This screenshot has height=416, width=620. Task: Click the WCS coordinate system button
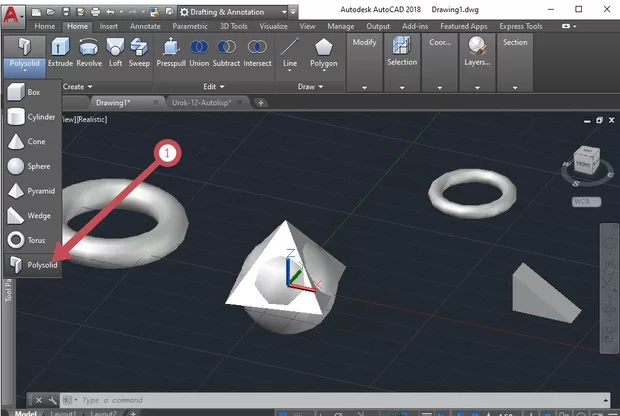point(582,201)
